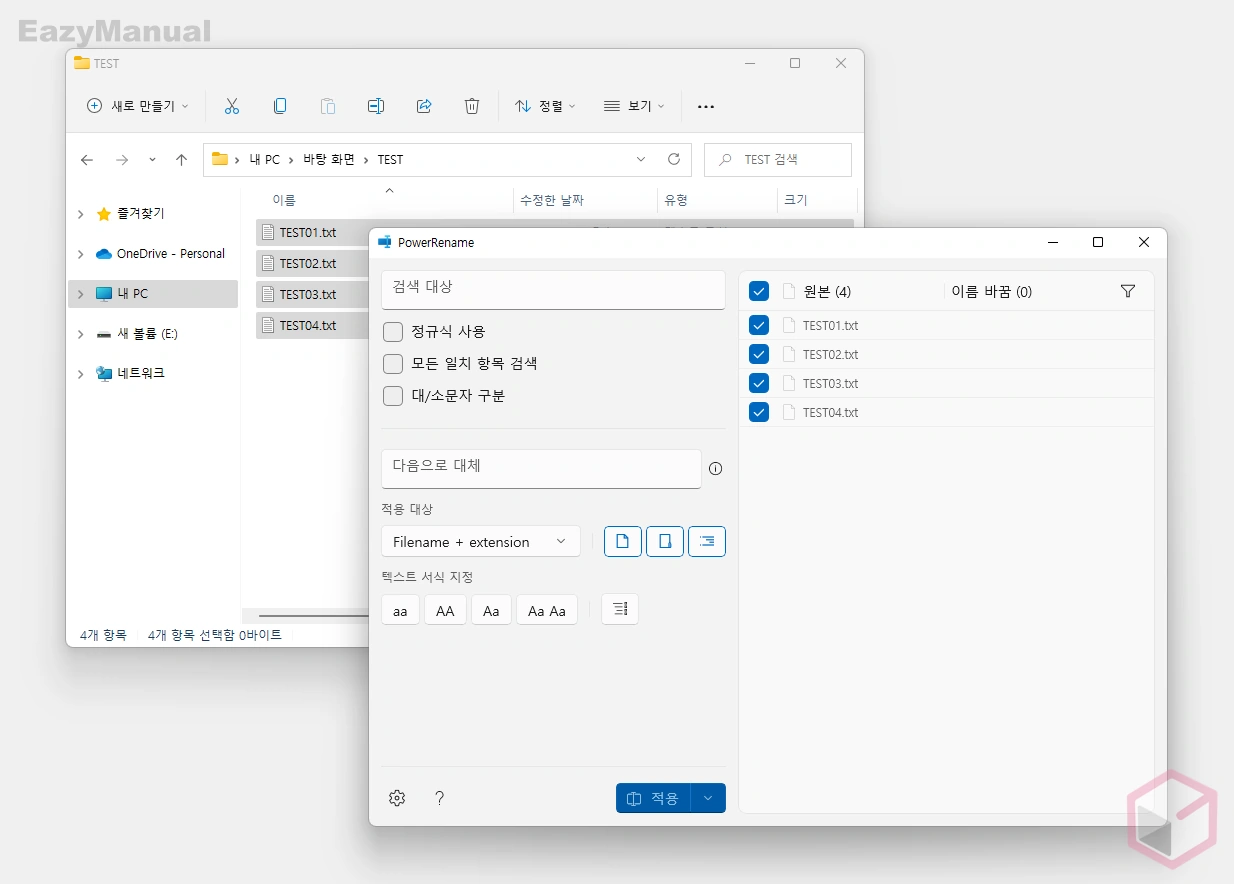The width and height of the screenshot is (1234, 884).
Task: Select TEST03.txt in Explorer file list
Action: click(308, 295)
